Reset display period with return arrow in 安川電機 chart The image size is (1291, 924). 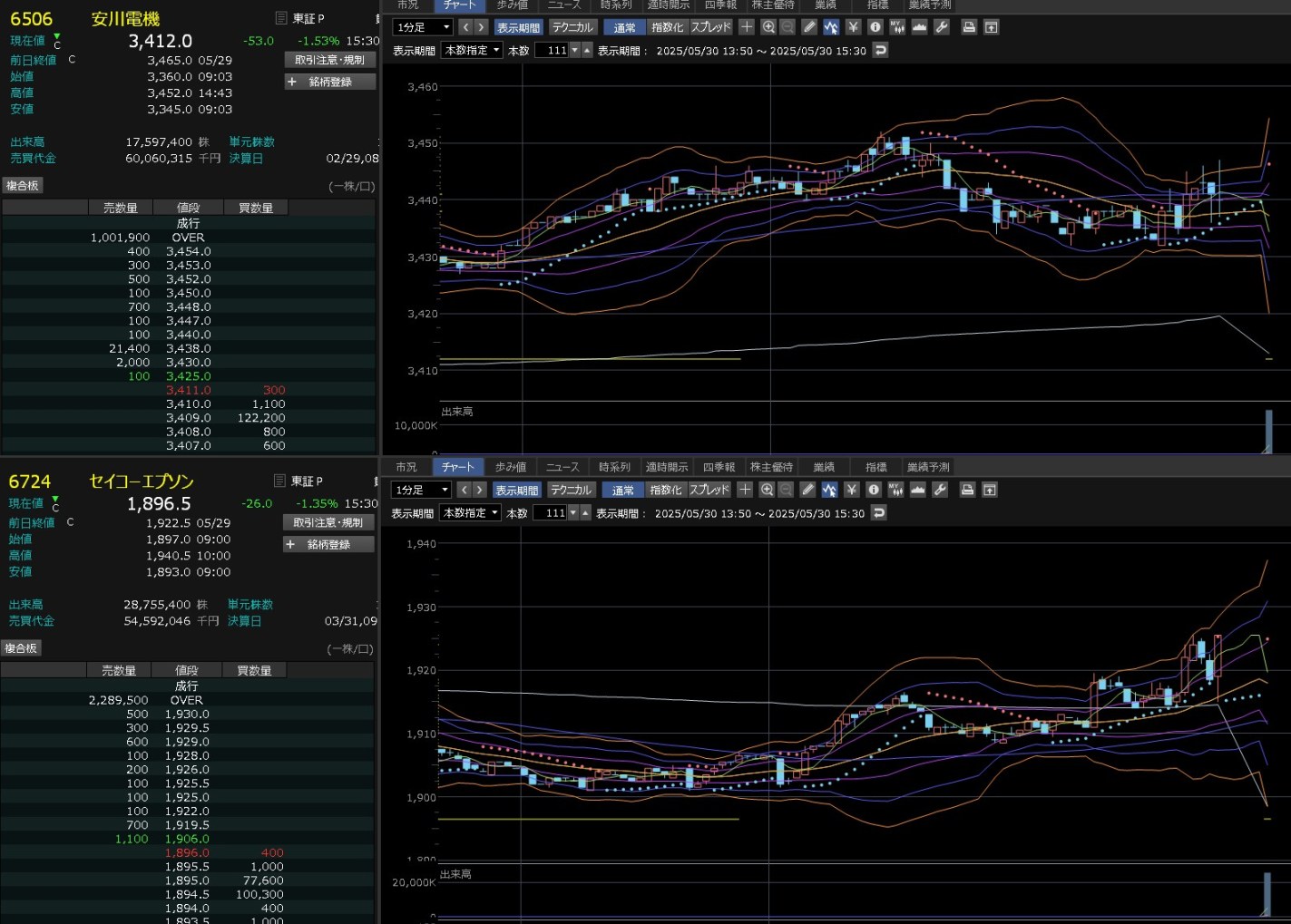[x=880, y=50]
